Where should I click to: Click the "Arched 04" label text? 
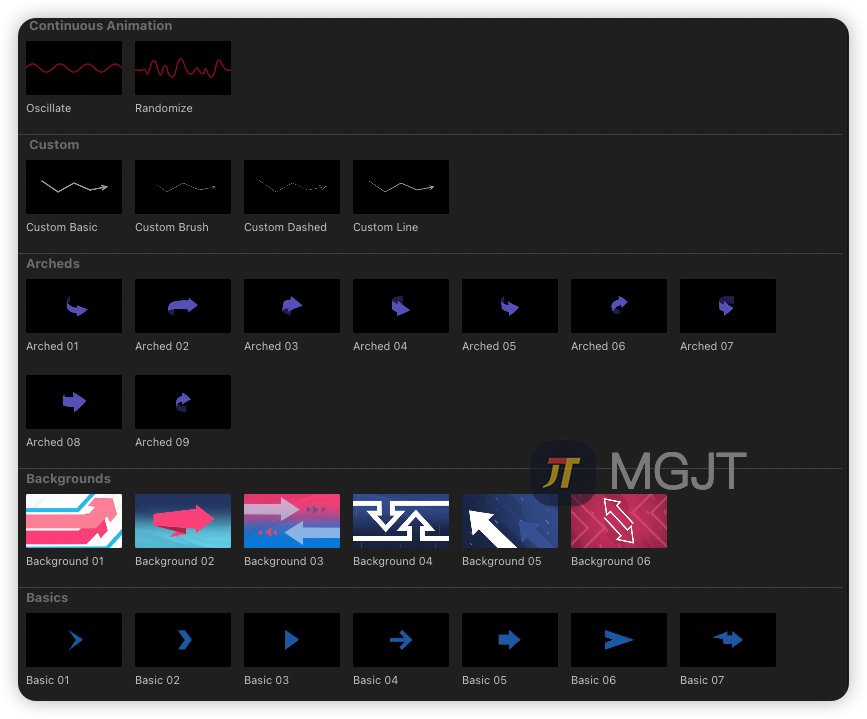point(380,346)
